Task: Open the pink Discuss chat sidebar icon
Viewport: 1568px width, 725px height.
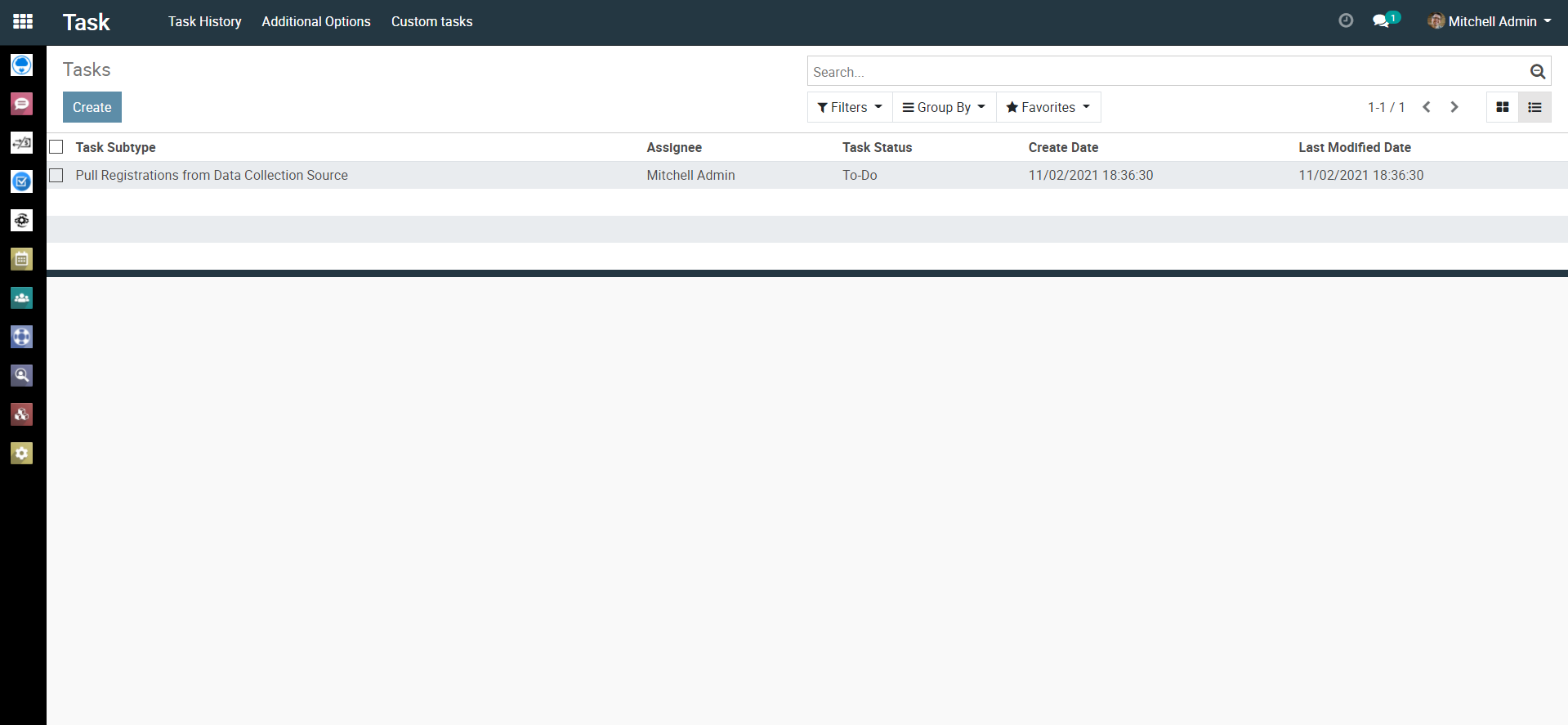Action: (x=22, y=104)
